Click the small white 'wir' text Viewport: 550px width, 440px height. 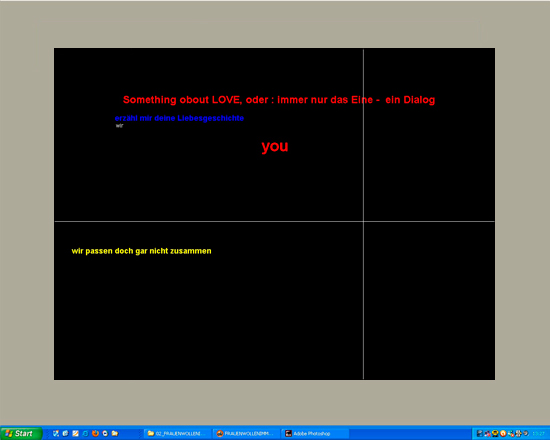point(120,126)
